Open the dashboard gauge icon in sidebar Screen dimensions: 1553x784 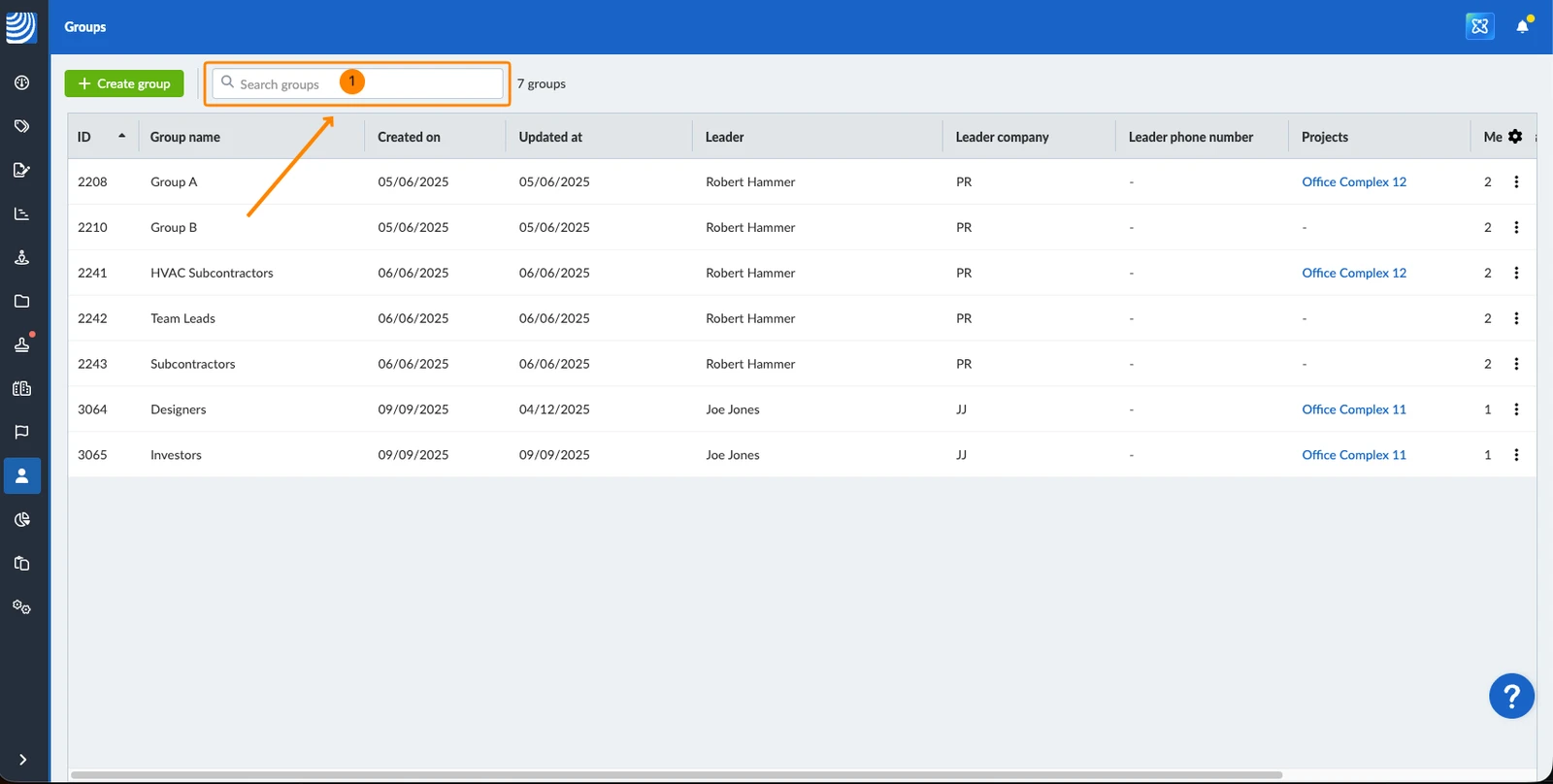(x=21, y=82)
